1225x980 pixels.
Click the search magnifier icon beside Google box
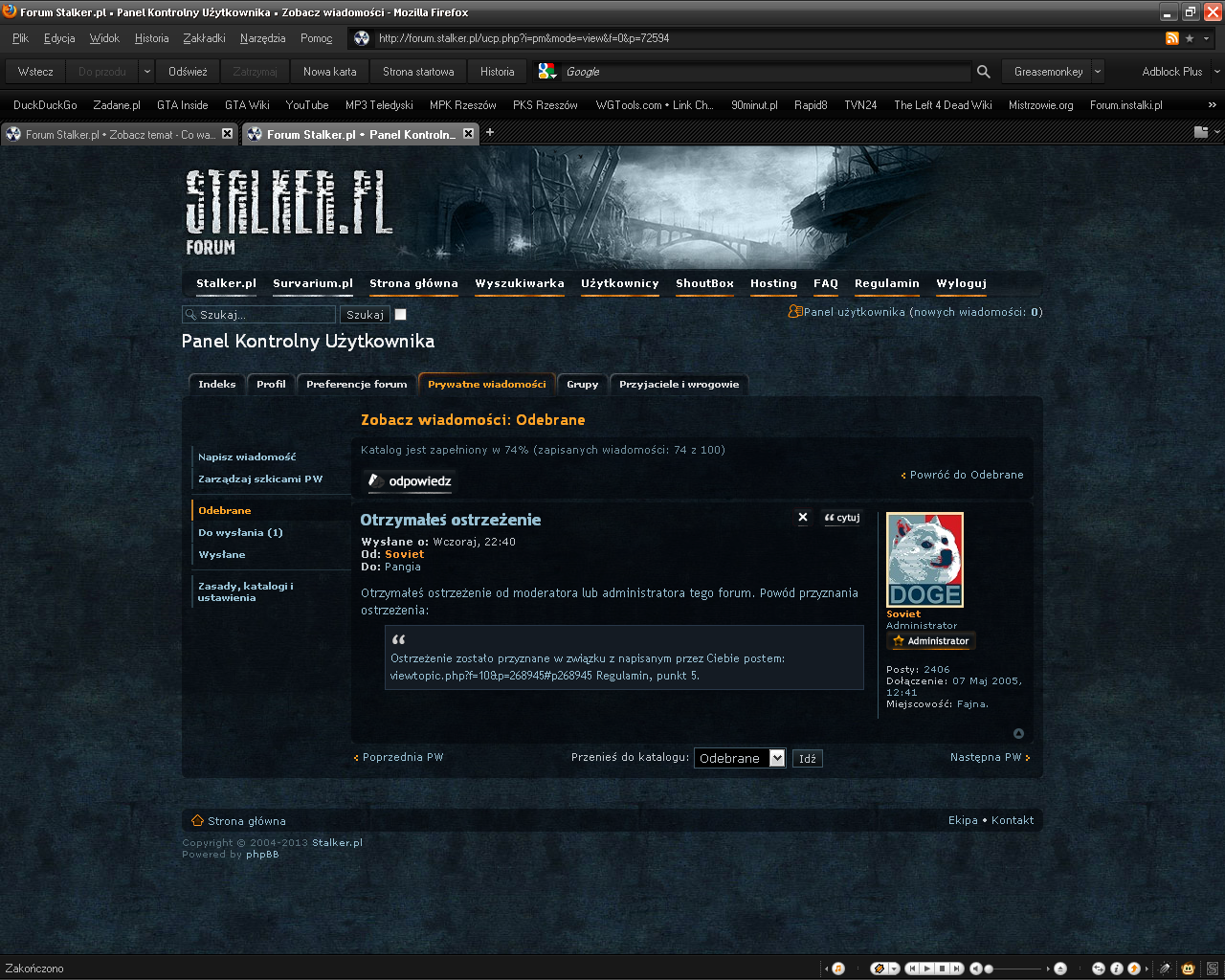983,72
